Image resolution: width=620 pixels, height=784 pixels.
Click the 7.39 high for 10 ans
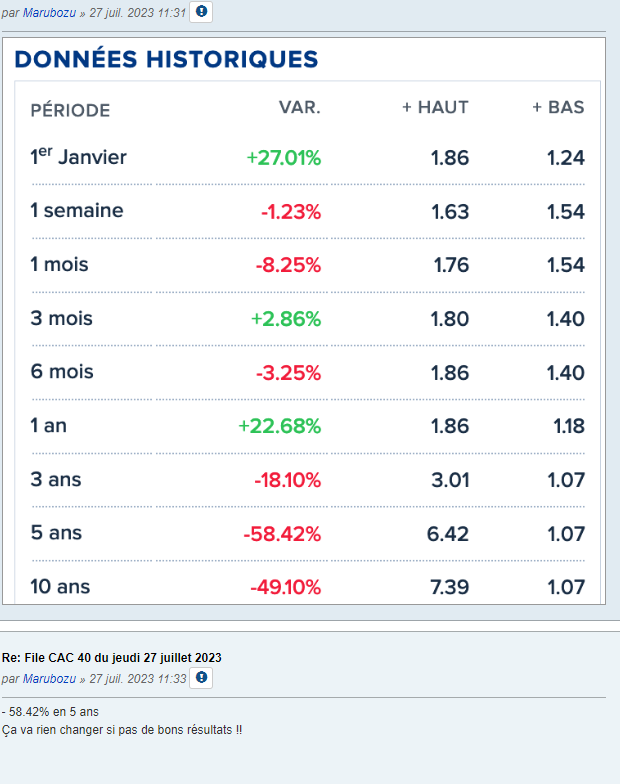pyautogui.click(x=448, y=587)
